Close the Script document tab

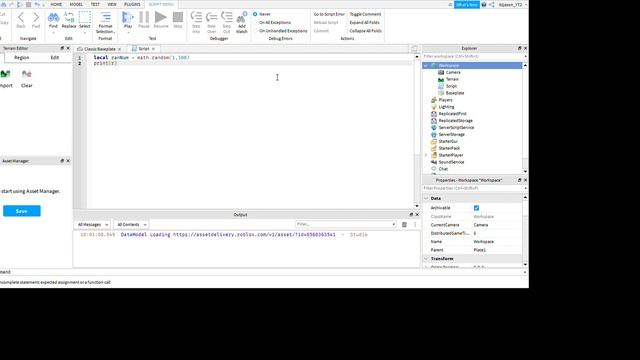153,49
